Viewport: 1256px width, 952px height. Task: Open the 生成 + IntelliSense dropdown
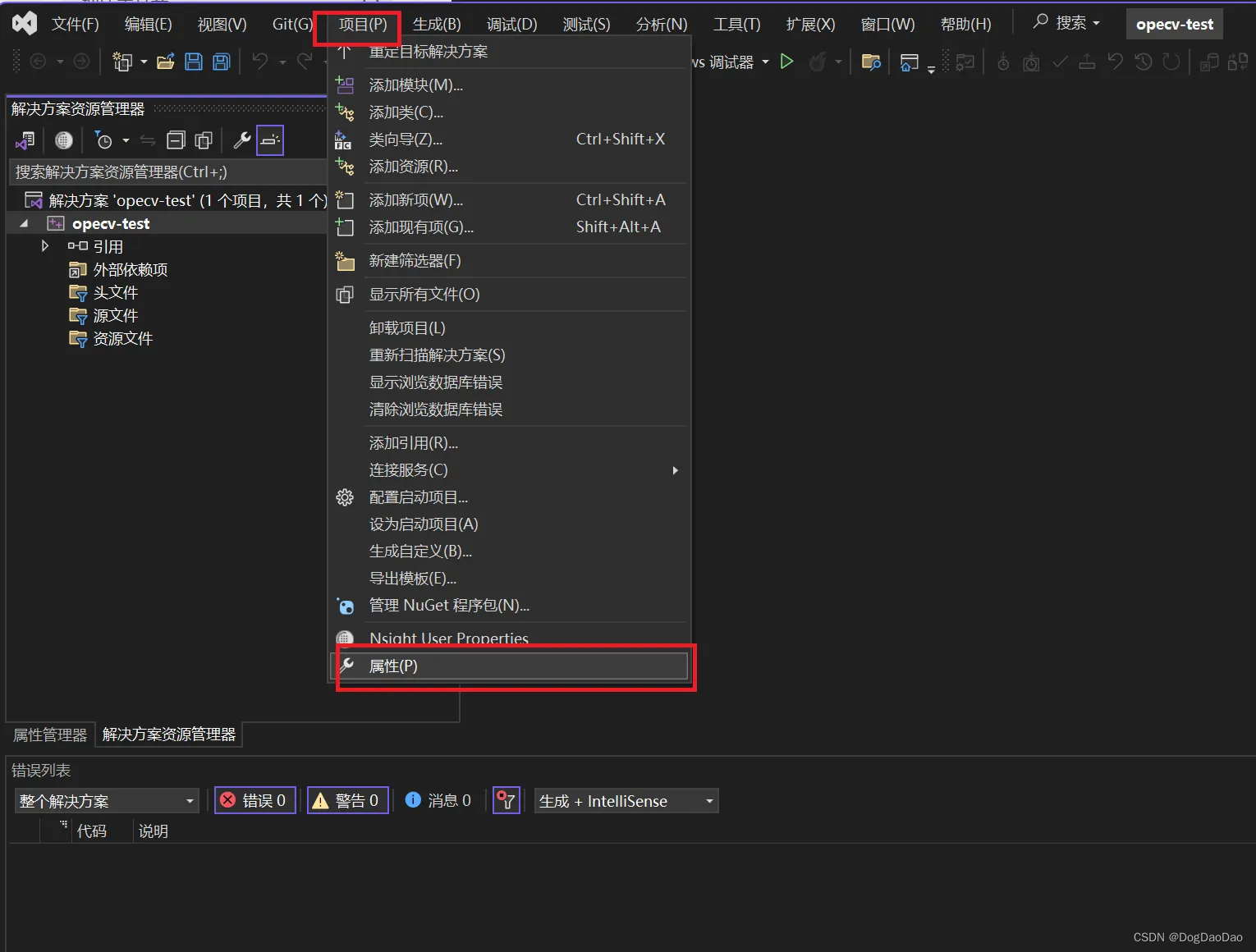point(626,801)
